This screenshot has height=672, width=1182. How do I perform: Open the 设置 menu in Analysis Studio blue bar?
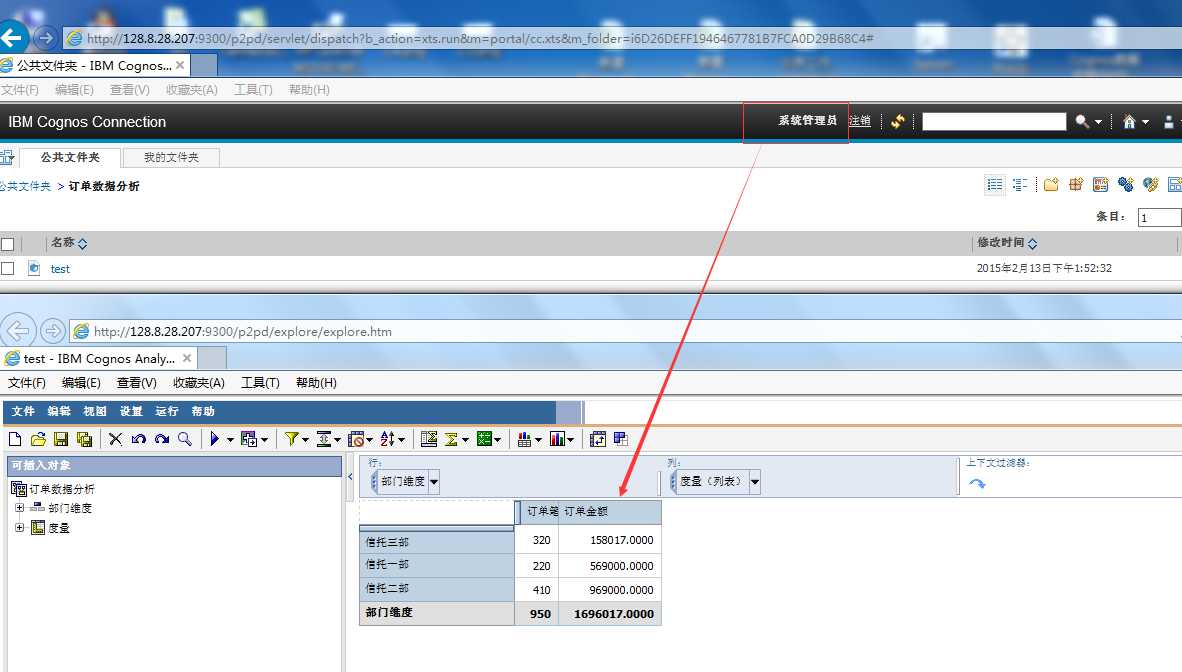tap(131, 412)
